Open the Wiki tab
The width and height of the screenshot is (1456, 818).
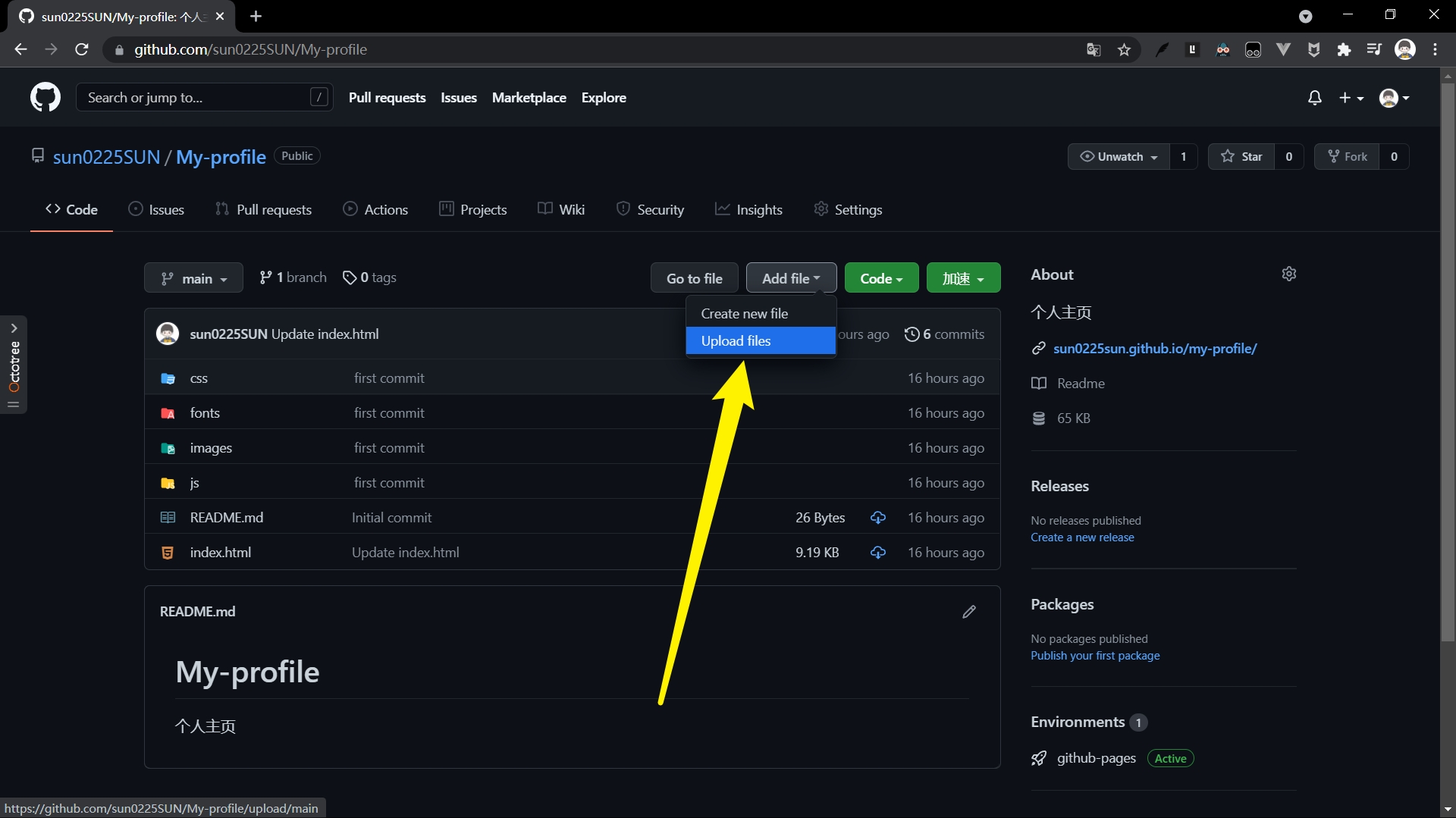tap(561, 209)
